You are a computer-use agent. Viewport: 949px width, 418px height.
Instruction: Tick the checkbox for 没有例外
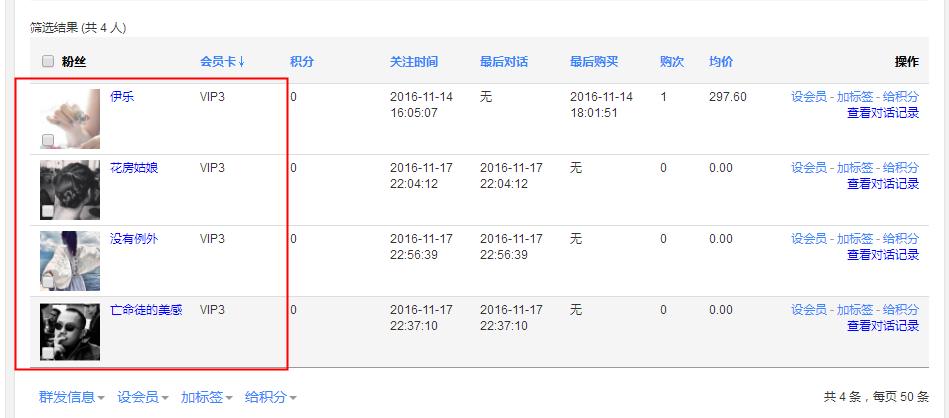click(48, 281)
